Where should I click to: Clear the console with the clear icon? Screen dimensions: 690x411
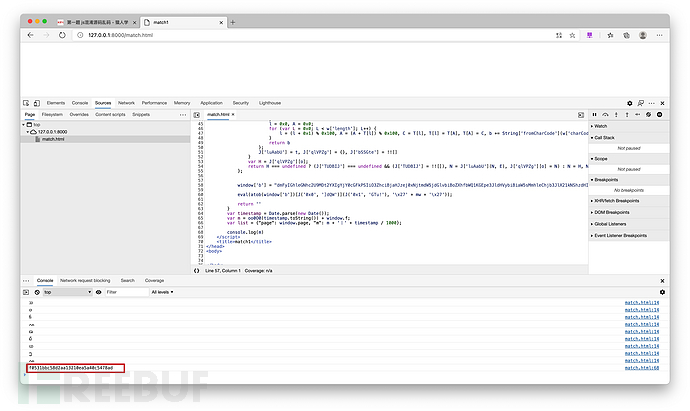click(36, 292)
